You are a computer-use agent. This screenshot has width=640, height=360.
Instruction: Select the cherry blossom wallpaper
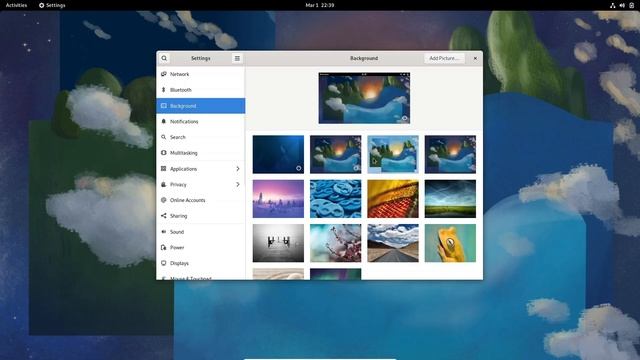point(336,243)
